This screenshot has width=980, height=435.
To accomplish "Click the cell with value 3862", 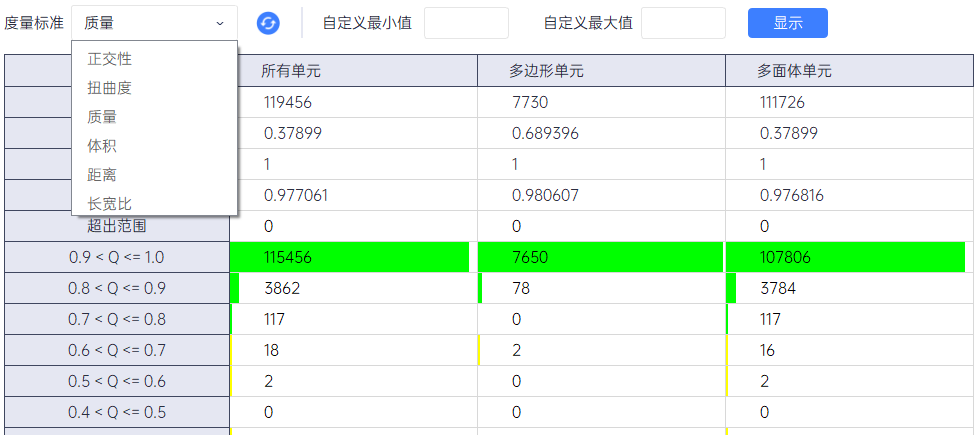I will (x=354, y=288).
